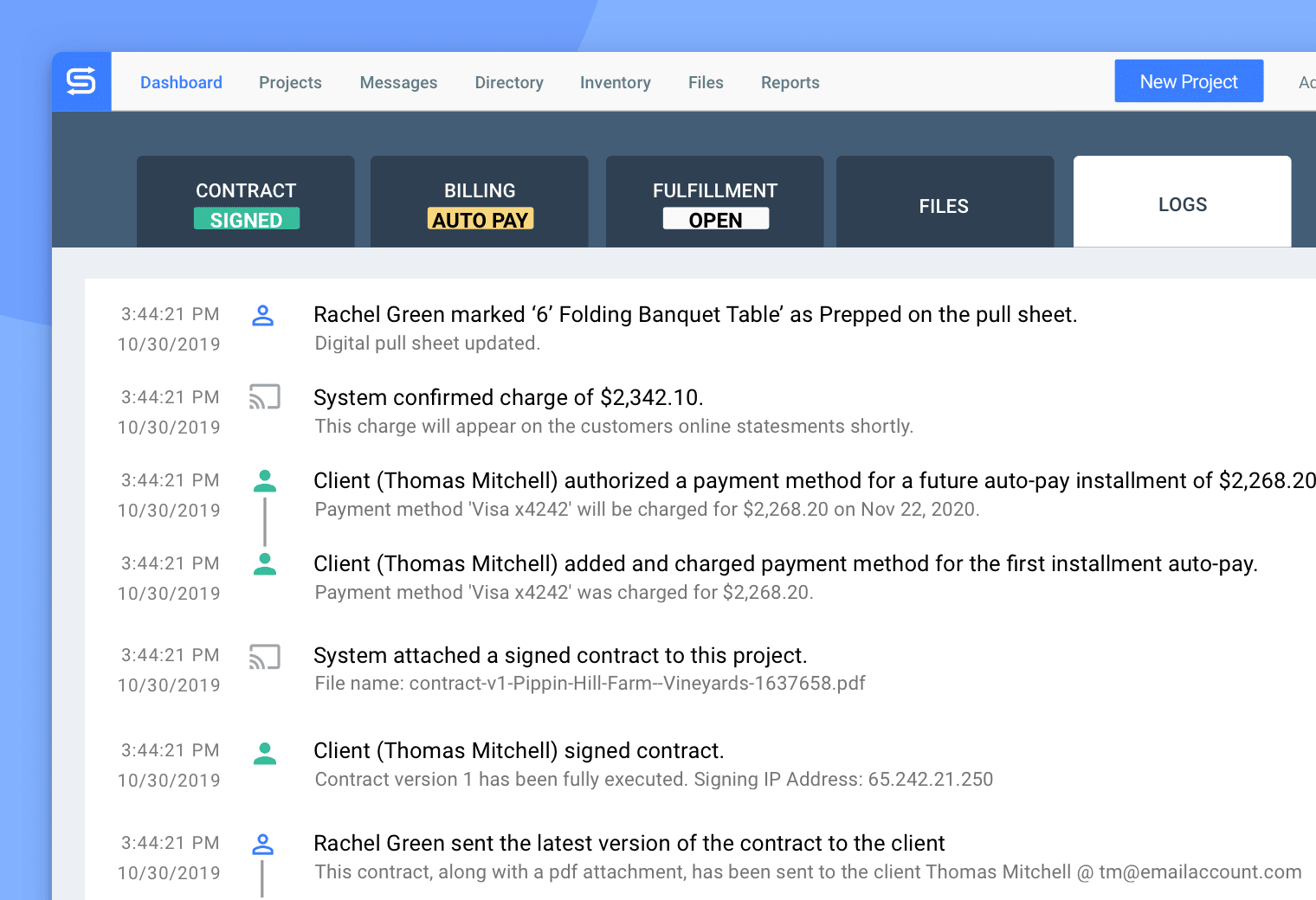Click user icon beside Folding Banquet Table entry
The height and width of the screenshot is (900, 1316).
point(263,316)
